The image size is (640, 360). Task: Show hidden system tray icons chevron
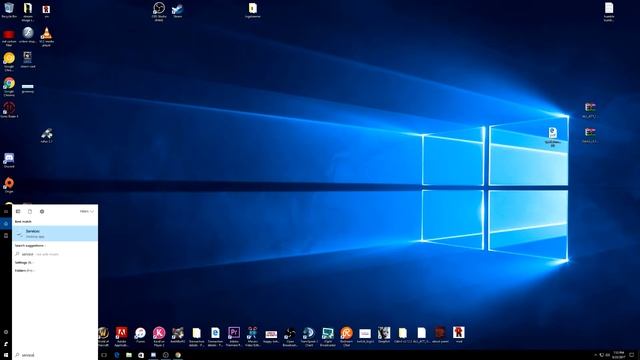[x=595, y=355]
